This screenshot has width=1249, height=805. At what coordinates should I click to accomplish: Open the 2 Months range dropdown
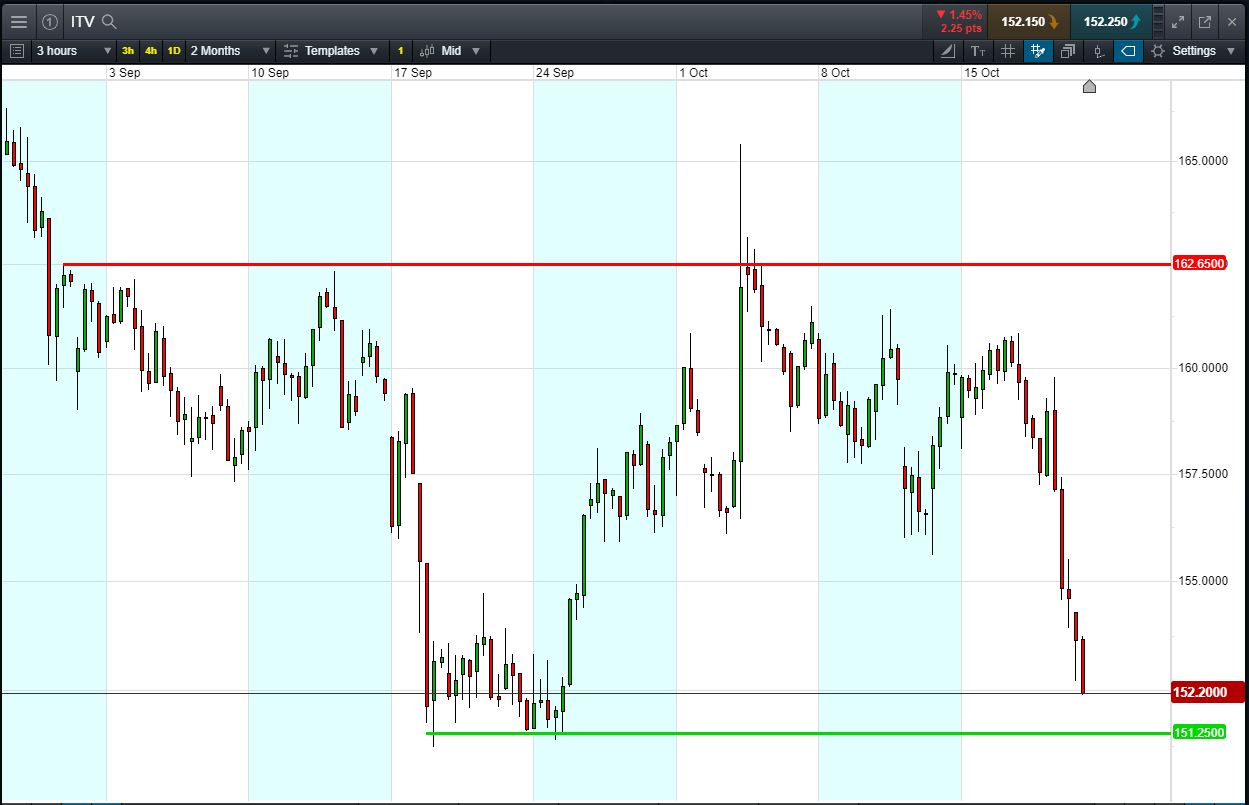coord(231,50)
